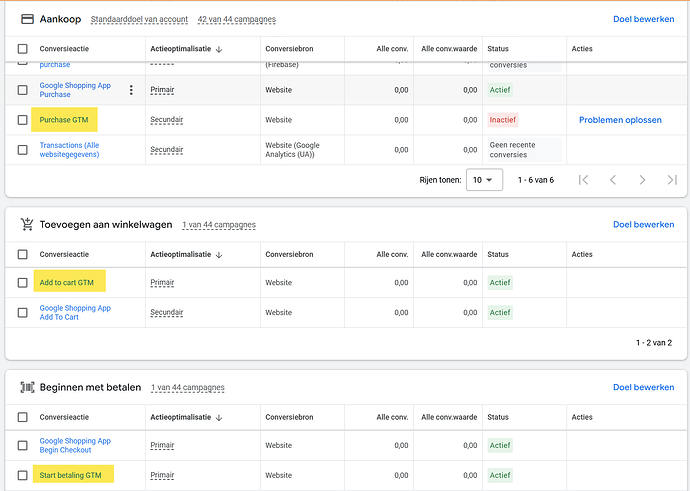Check the Google Shopping App Begin Checkout row
Viewport: 690px width, 491px height.
(22, 445)
